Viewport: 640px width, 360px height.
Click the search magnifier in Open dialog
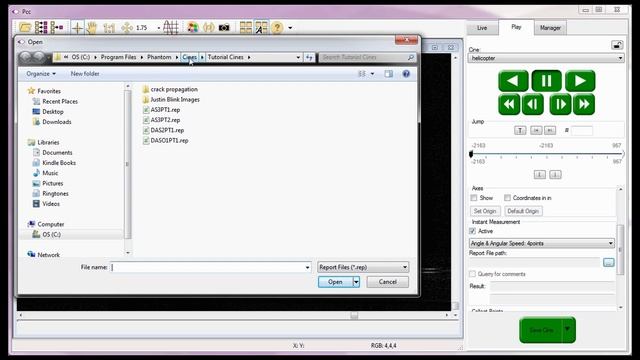tap(411, 58)
